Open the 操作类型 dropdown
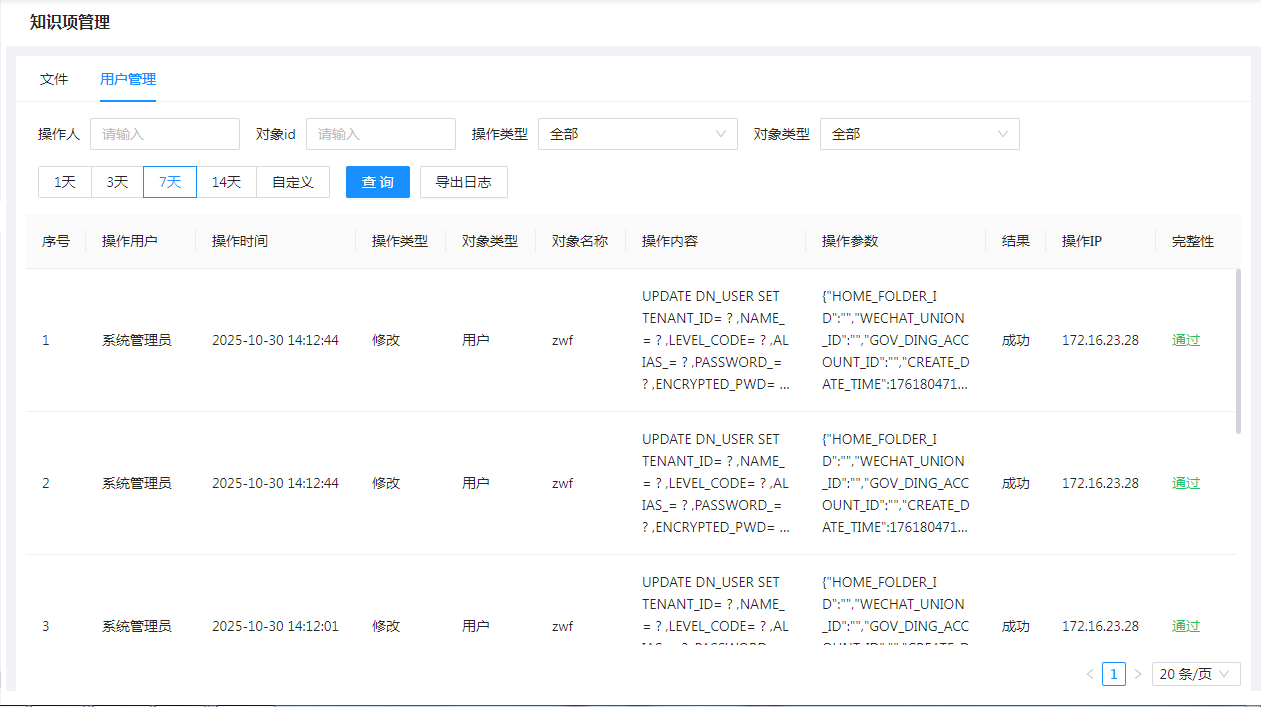This screenshot has width=1261, height=707. coord(637,134)
